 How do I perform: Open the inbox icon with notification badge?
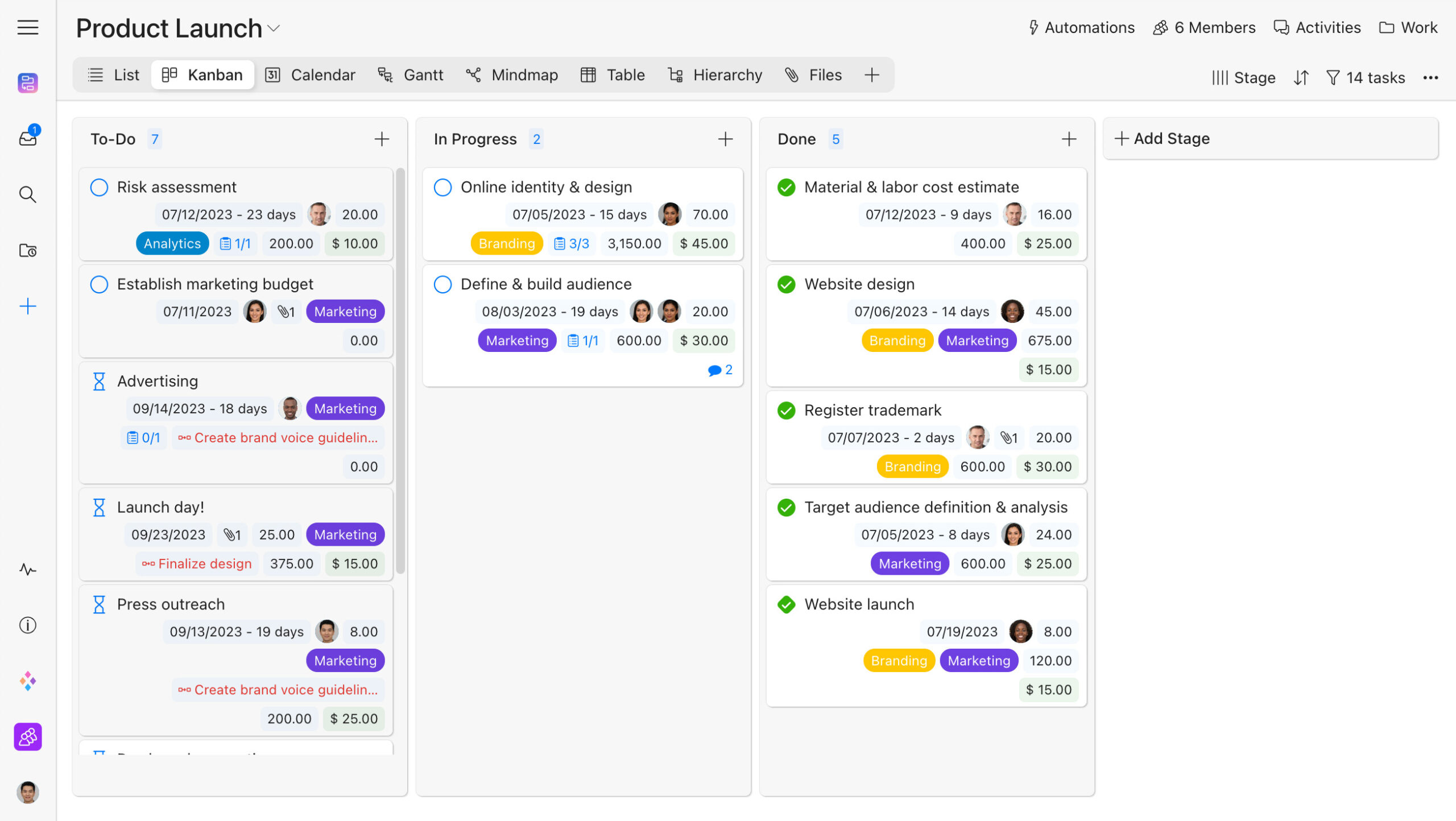27,138
